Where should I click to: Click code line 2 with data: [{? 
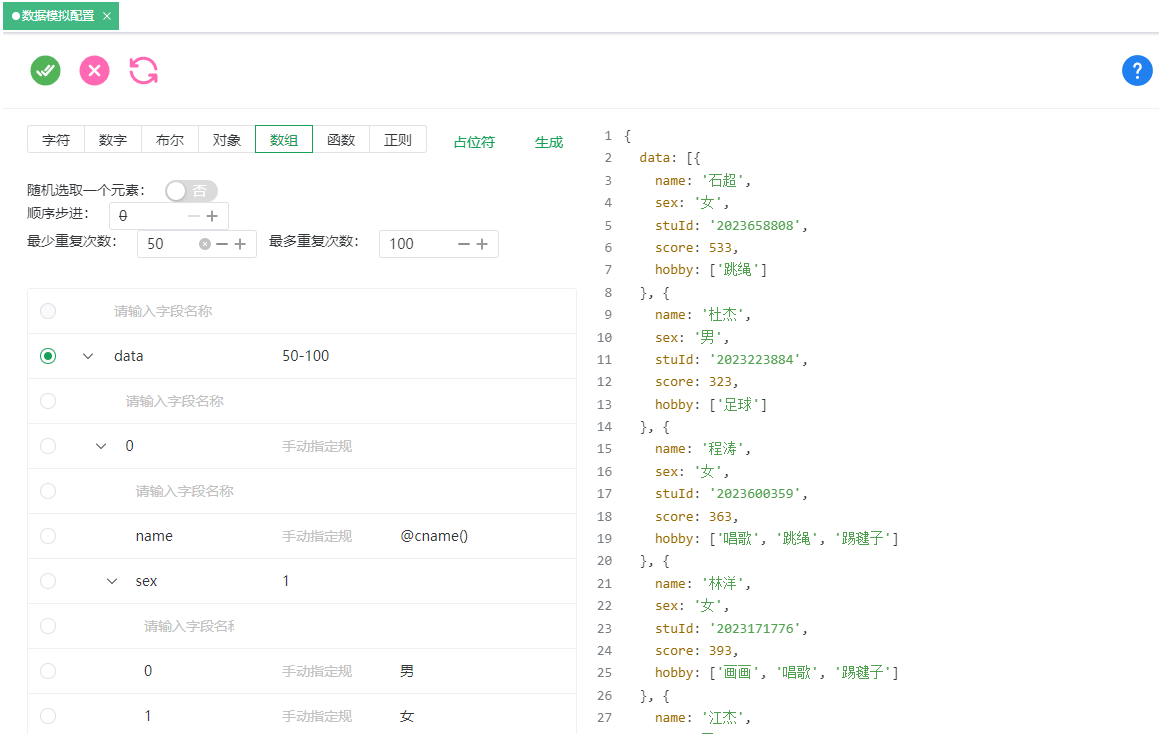tap(670, 157)
